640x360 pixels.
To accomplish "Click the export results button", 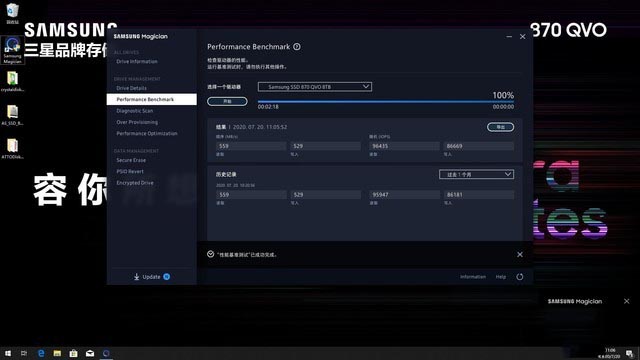I will [x=500, y=127].
